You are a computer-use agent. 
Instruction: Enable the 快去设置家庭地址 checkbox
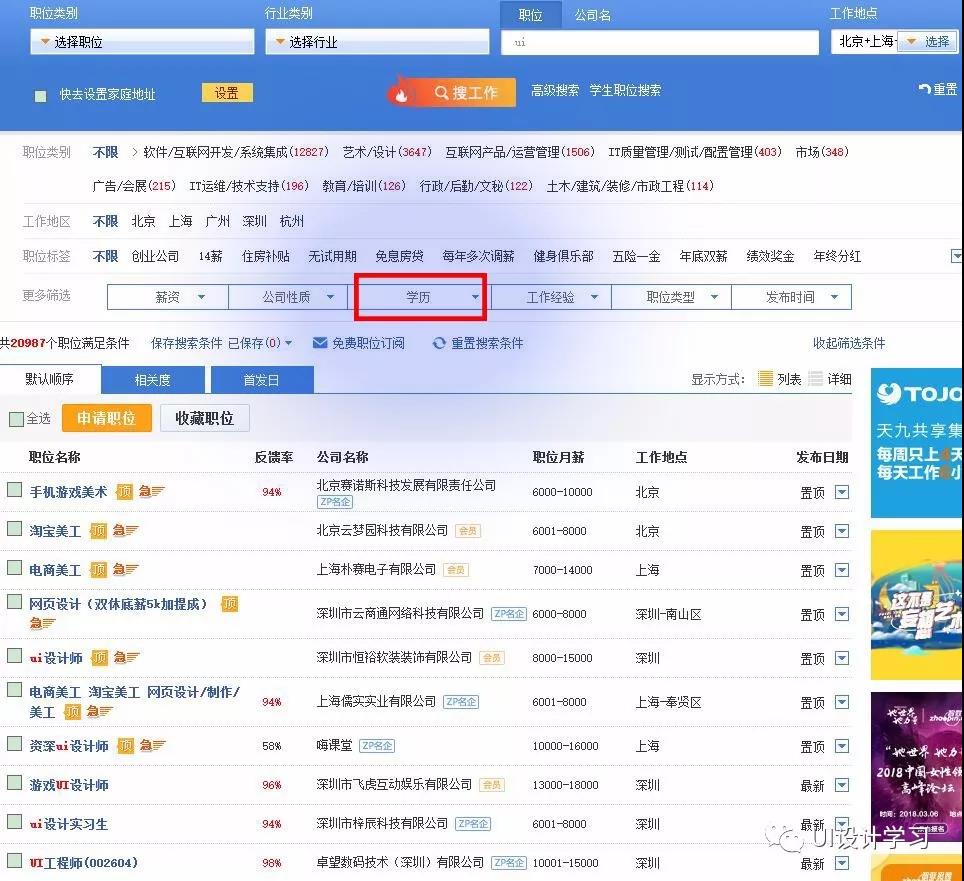(41, 96)
